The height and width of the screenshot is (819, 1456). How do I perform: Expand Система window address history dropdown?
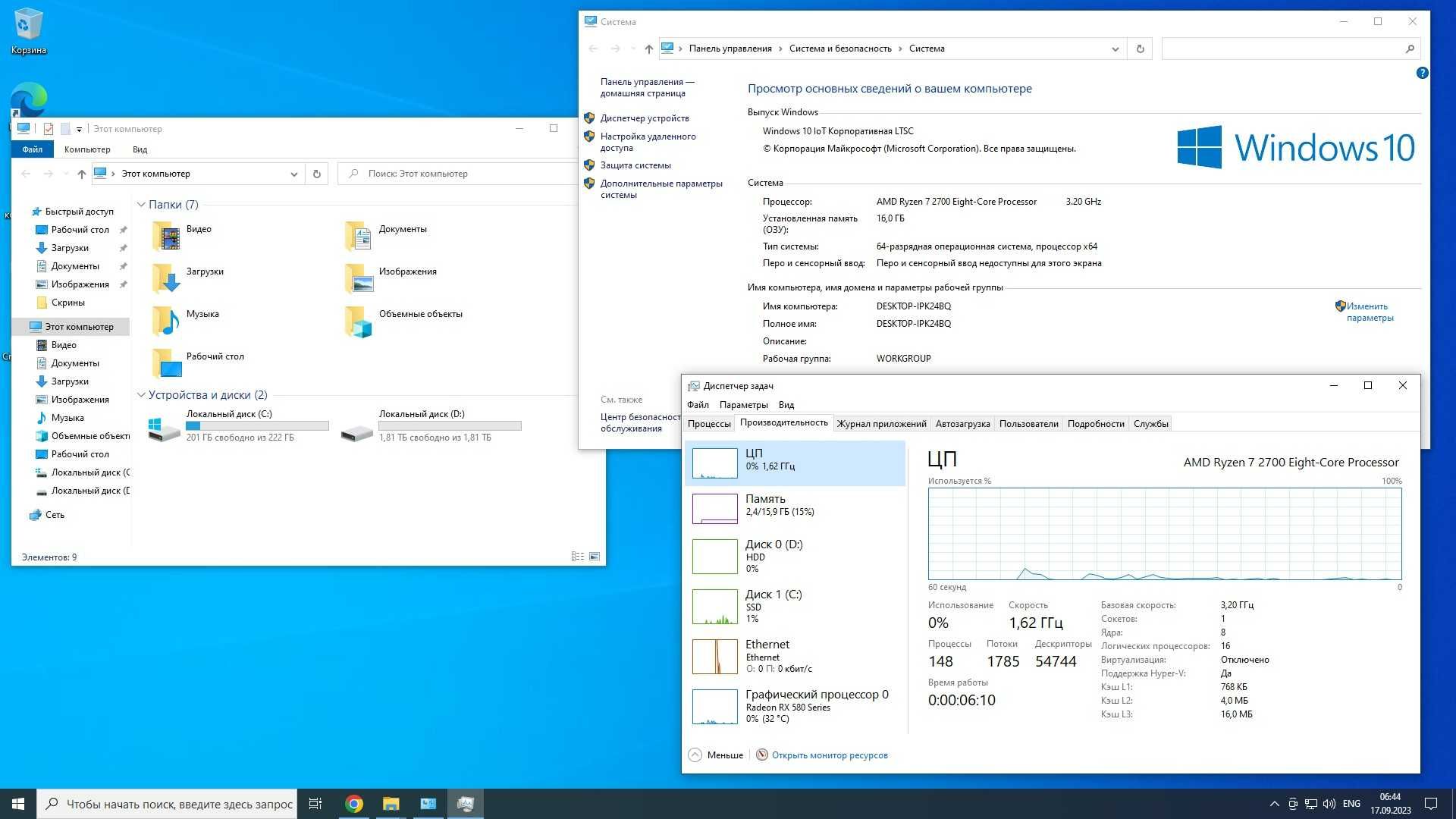coord(1115,49)
